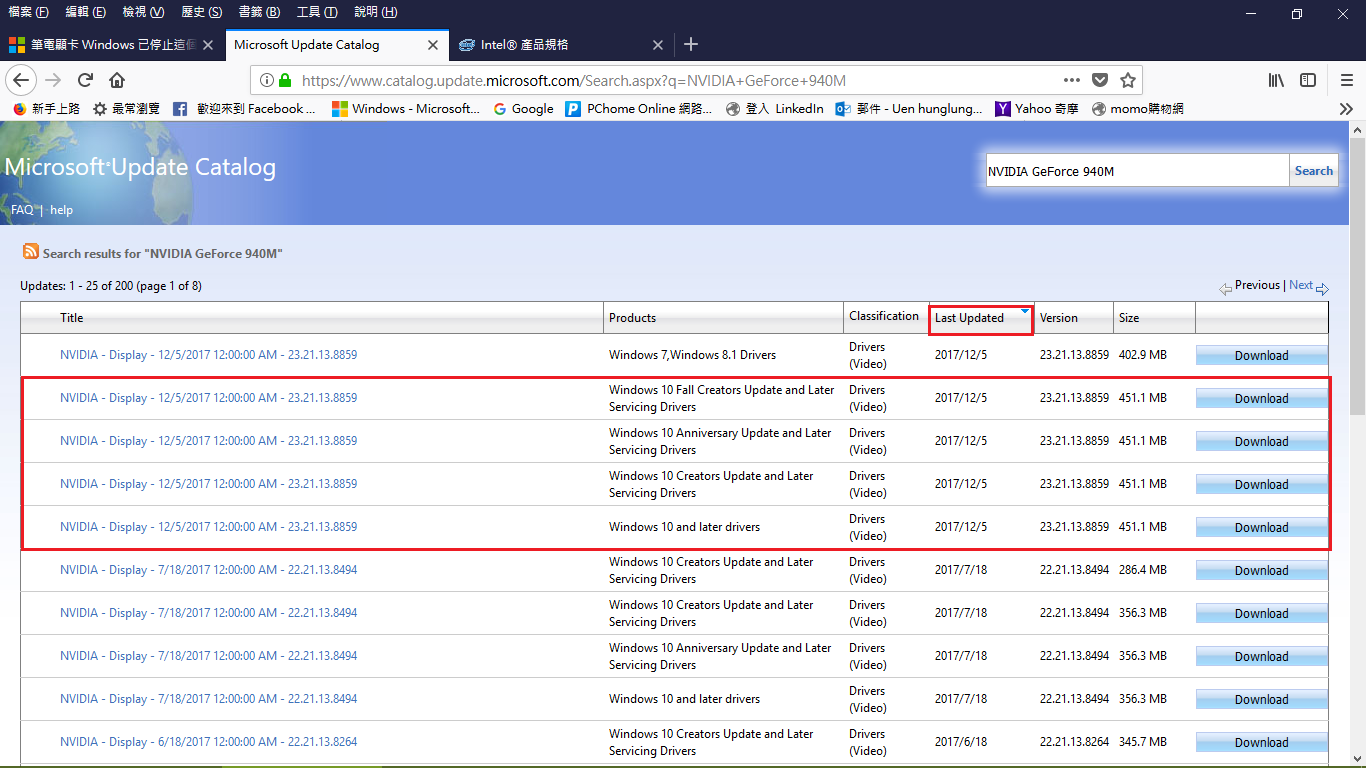Sort by Last Updated column header

point(969,318)
